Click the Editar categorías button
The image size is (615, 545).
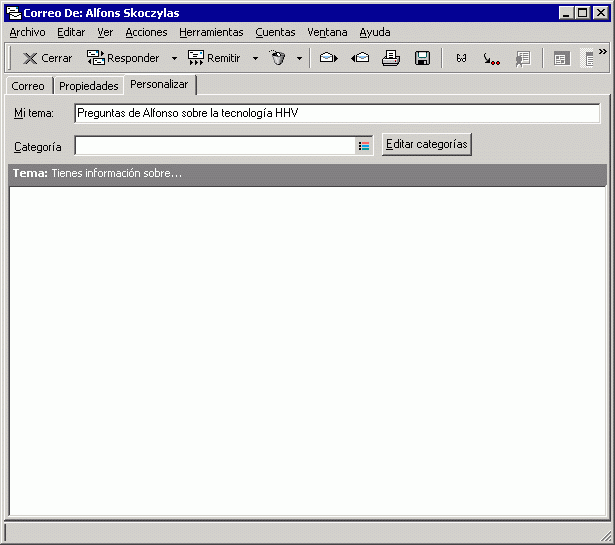coord(427,144)
